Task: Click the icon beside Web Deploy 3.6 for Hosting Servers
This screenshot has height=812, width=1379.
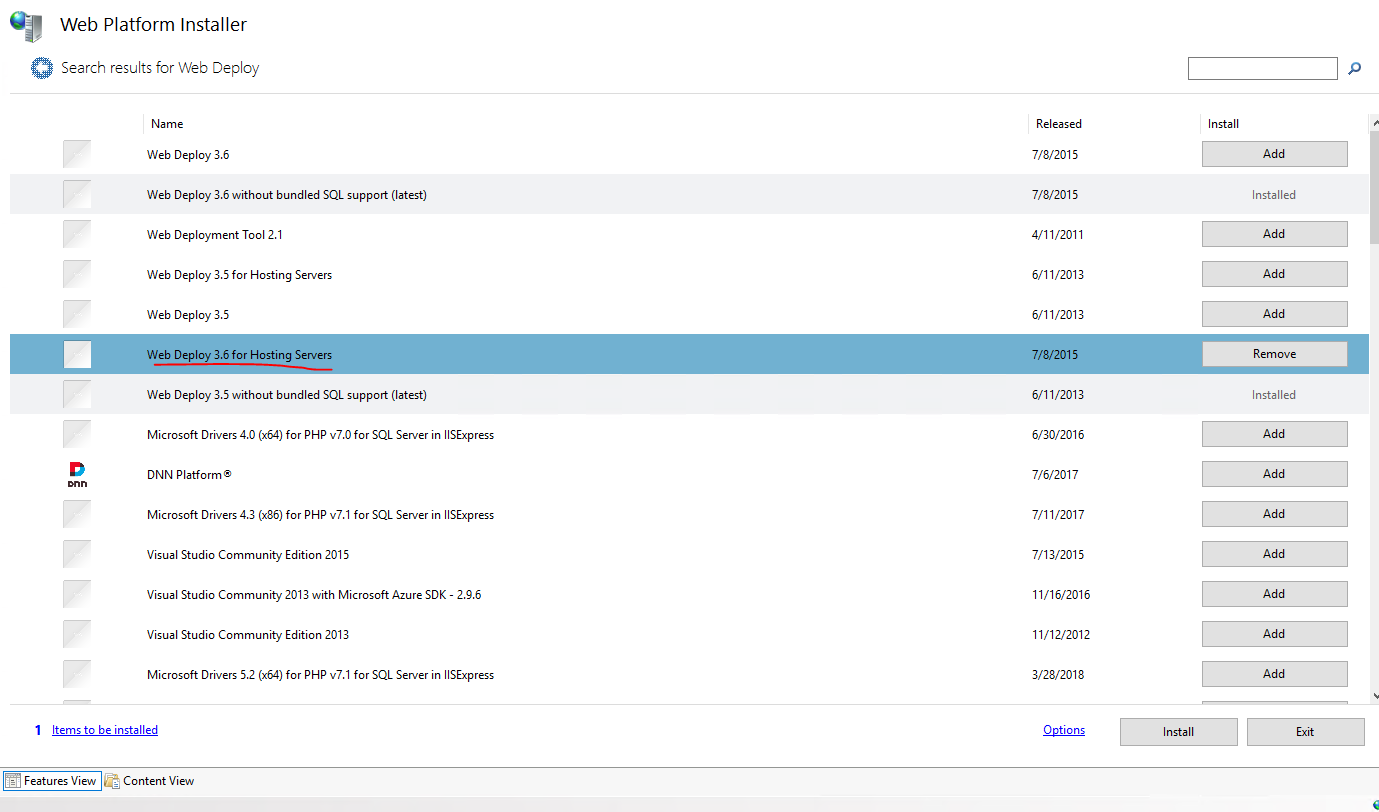Action: (77, 354)
